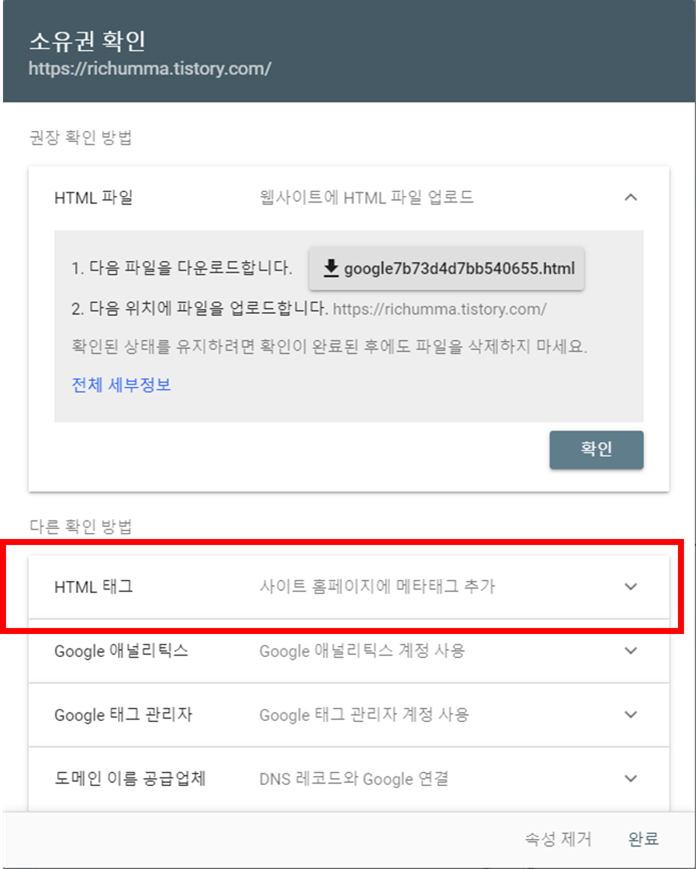Click the download arrow icon
This screenshot has height=869, width=696.
(x=331, y=268)
